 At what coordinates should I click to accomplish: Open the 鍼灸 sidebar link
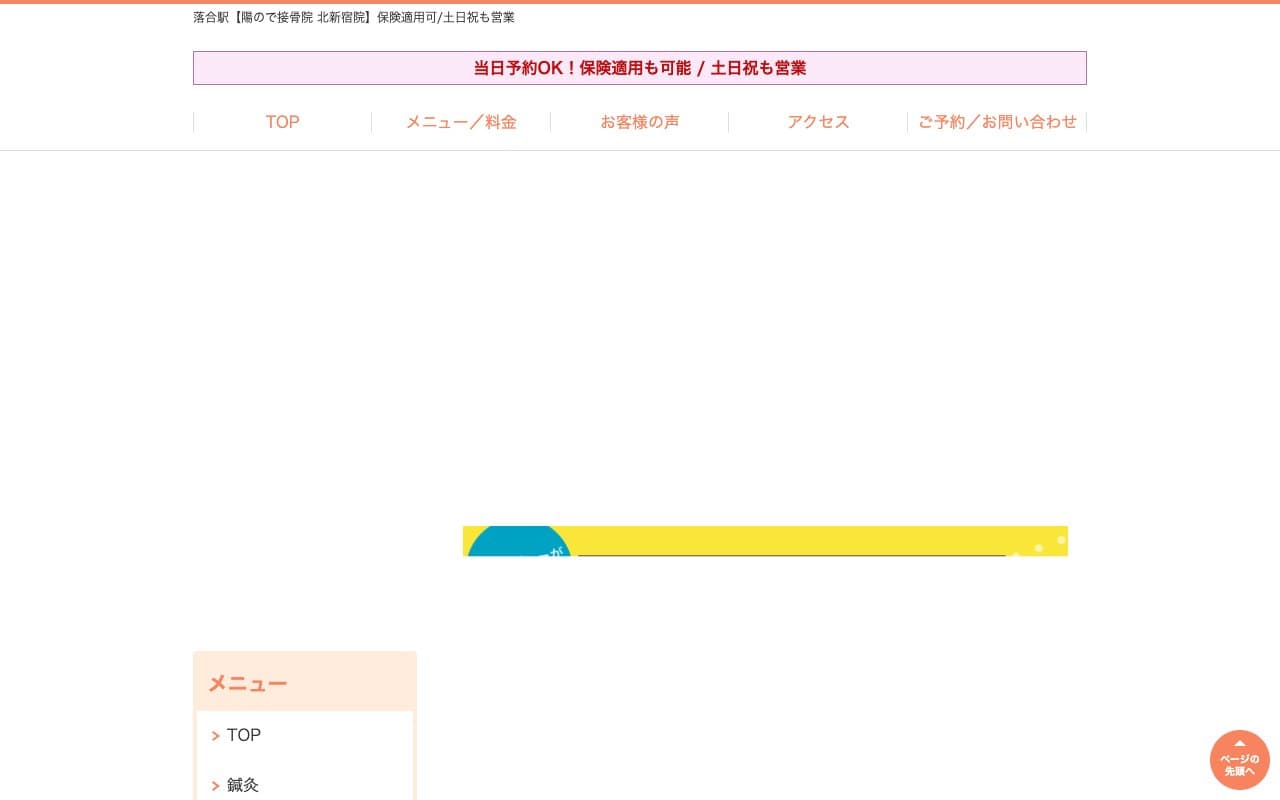coord(243,785)
